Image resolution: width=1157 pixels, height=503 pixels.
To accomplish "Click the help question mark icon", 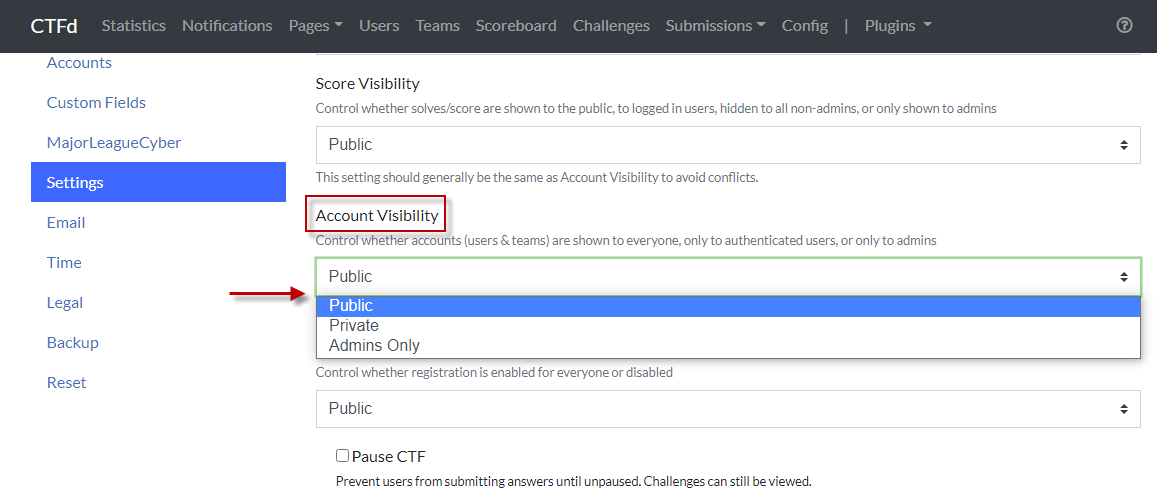I will (x=1124, y=26).
